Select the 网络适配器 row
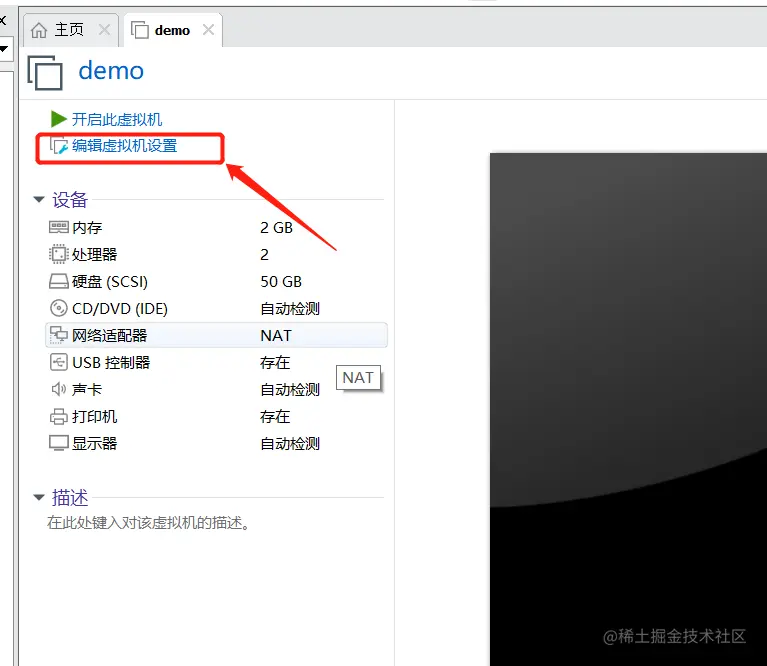This screenshot has height=666, width=767. click(x=216, y=335)
